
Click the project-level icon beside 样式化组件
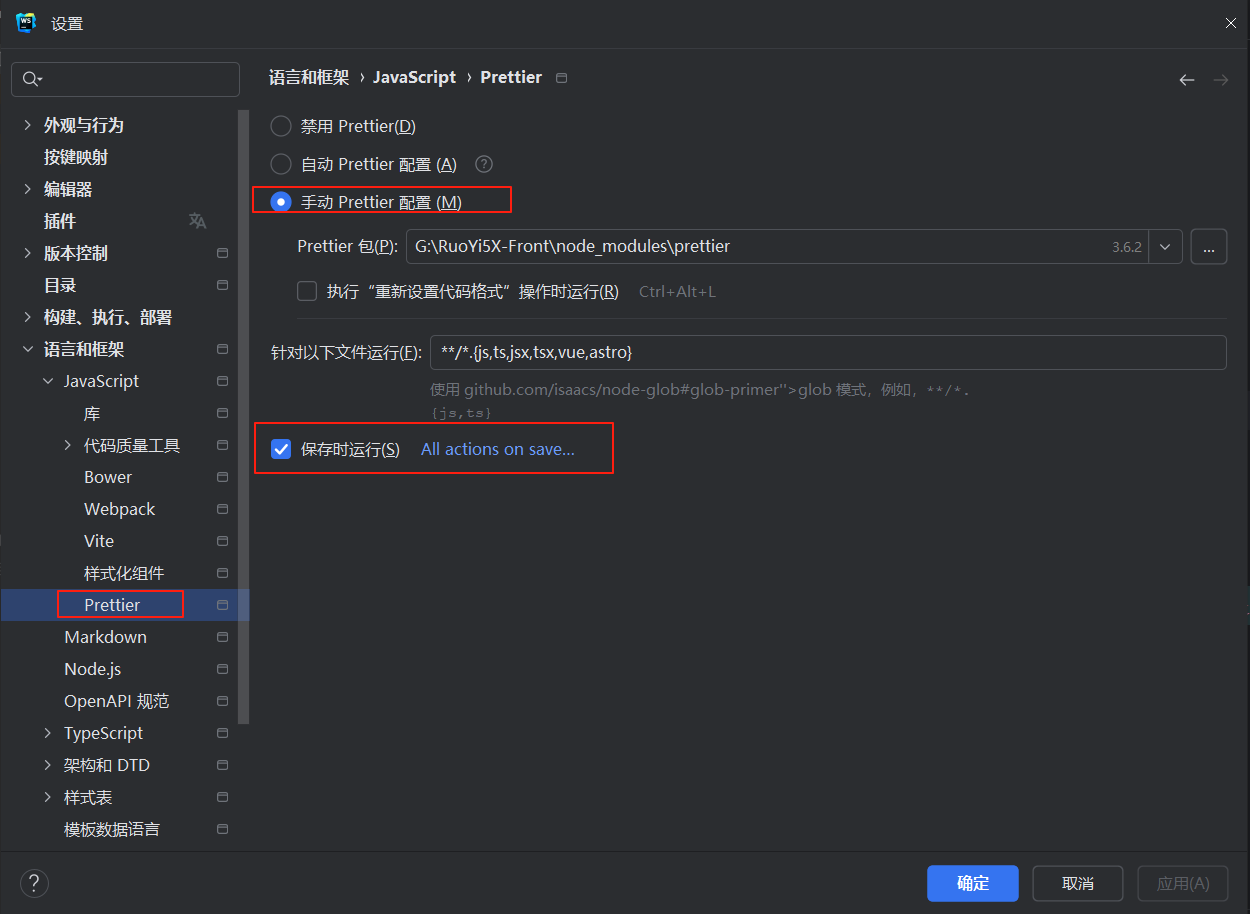[223, 573]
